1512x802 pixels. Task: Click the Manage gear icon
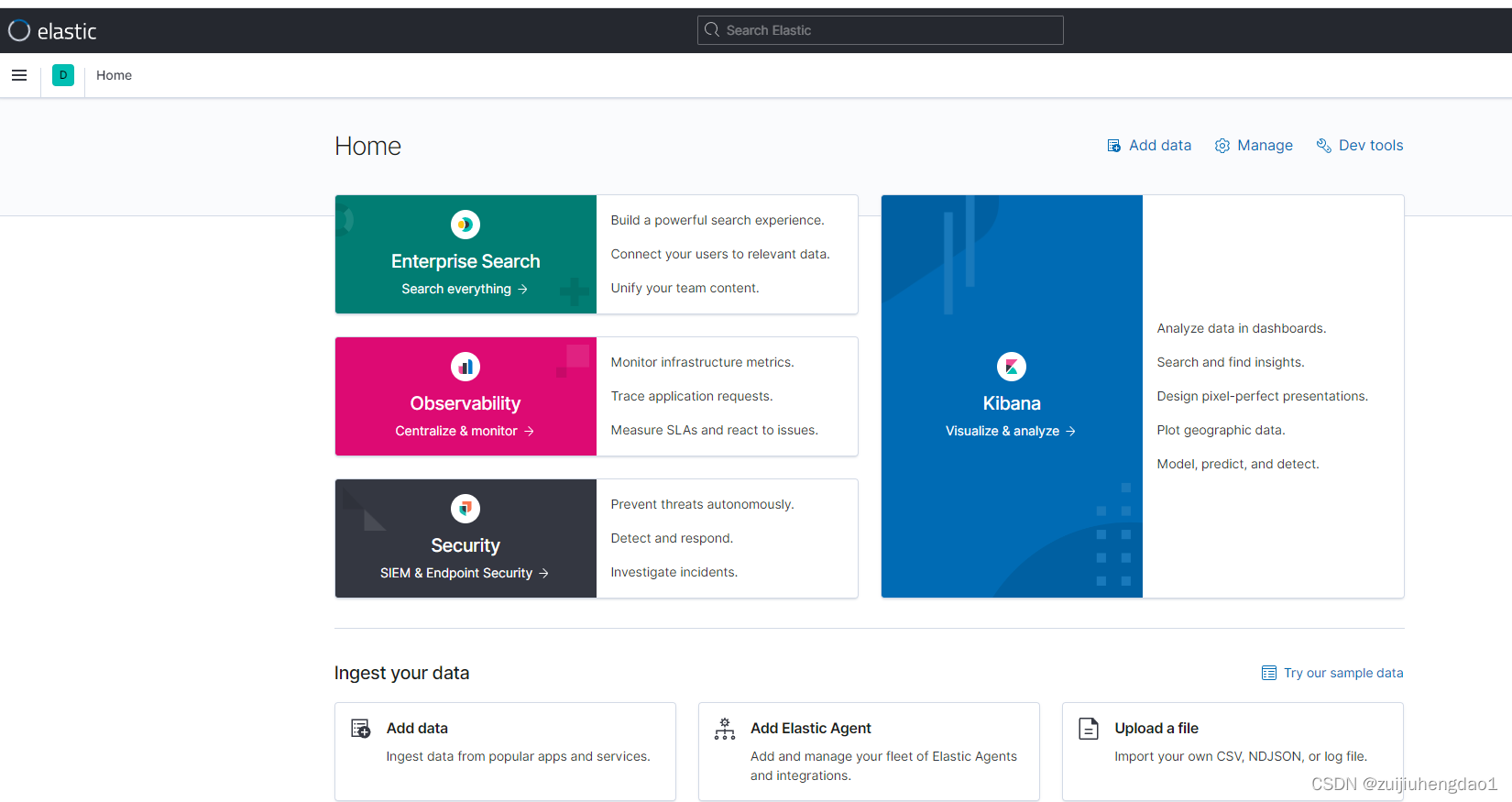point(1222,146)
